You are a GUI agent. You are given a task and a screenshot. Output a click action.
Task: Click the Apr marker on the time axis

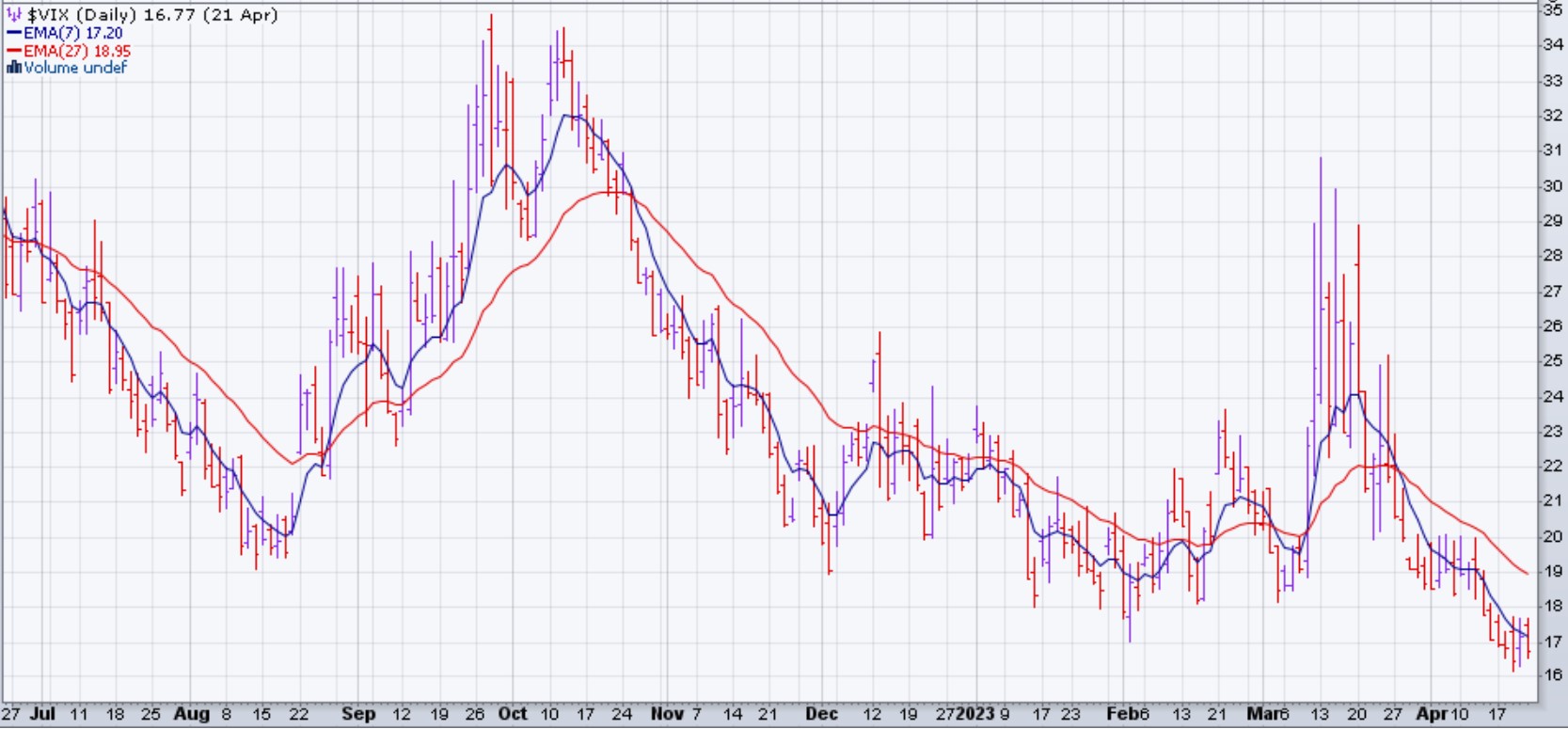tap(1432, 714)
